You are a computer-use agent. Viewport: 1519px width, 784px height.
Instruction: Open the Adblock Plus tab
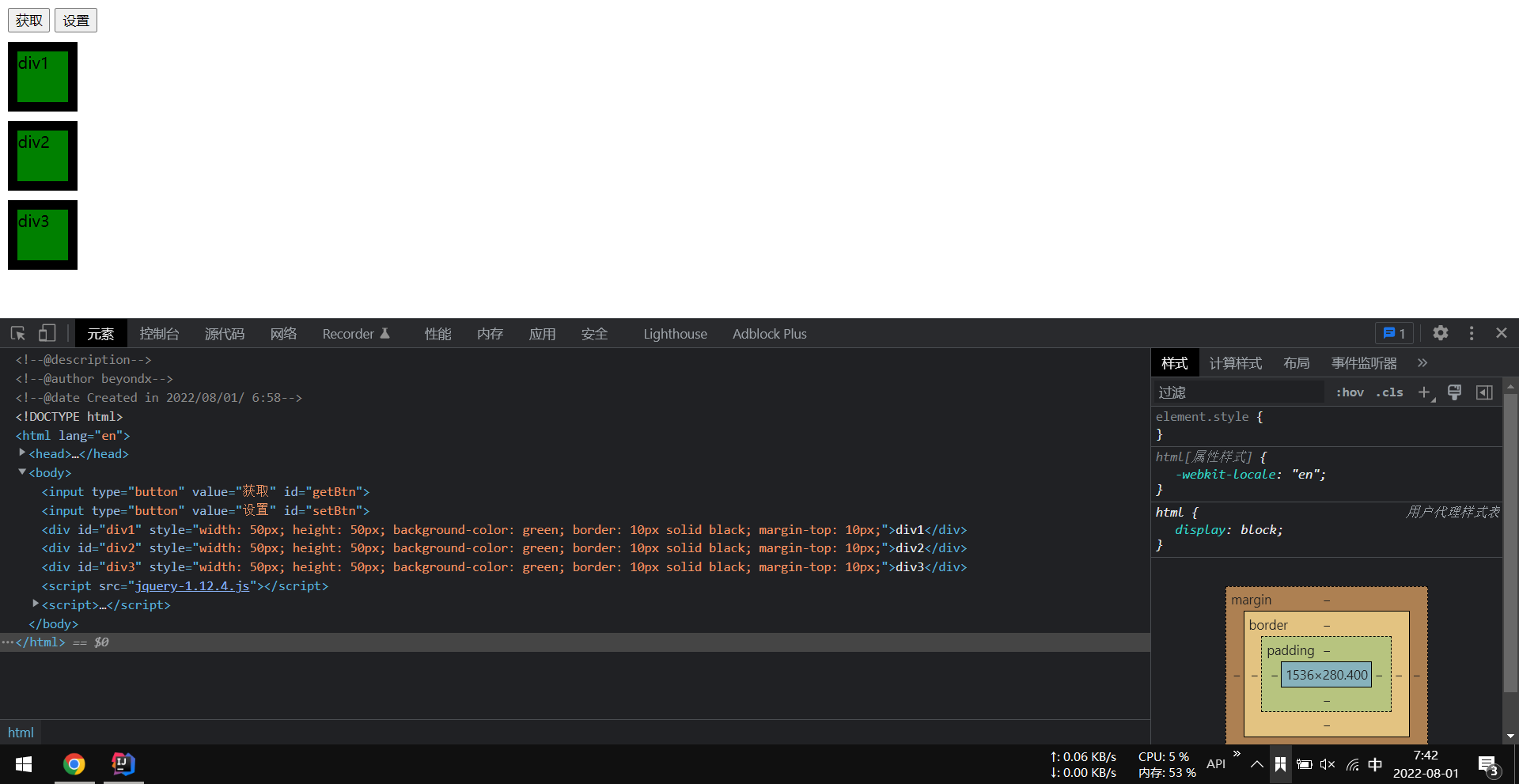click(x=769, y=334)
